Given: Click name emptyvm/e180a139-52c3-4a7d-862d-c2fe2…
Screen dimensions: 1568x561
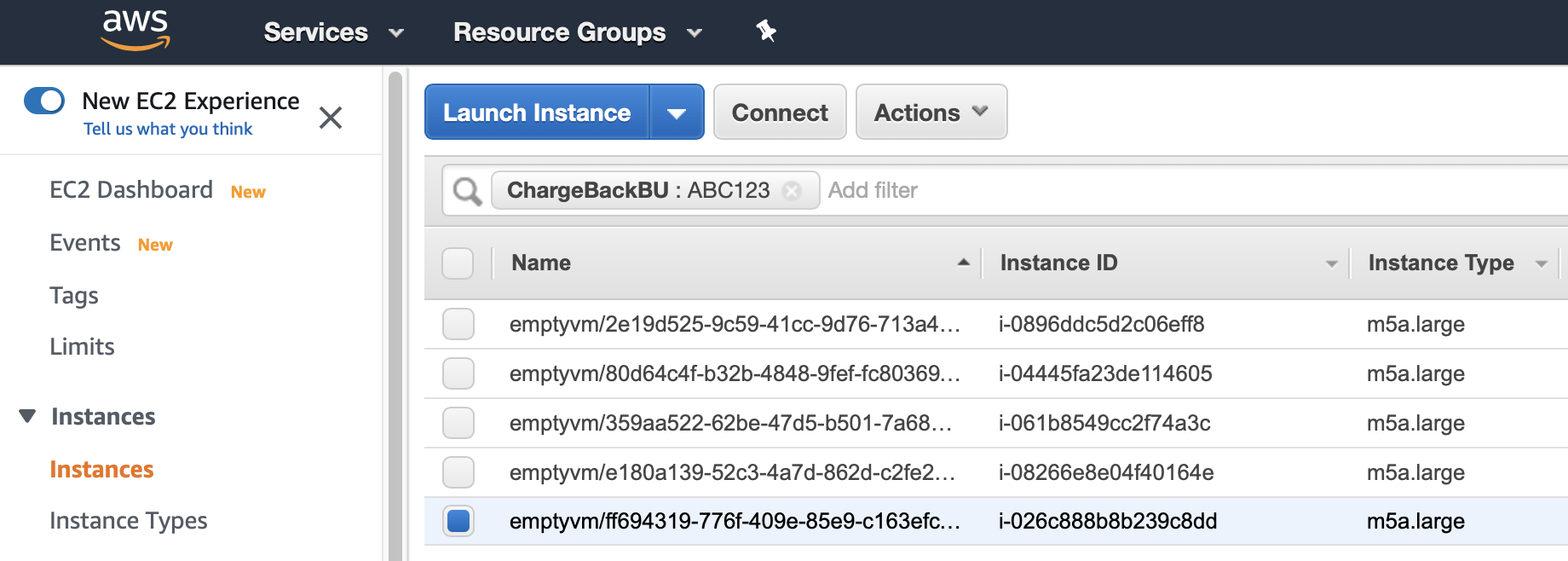Looking at the screenshot, I should click(732, 472).
